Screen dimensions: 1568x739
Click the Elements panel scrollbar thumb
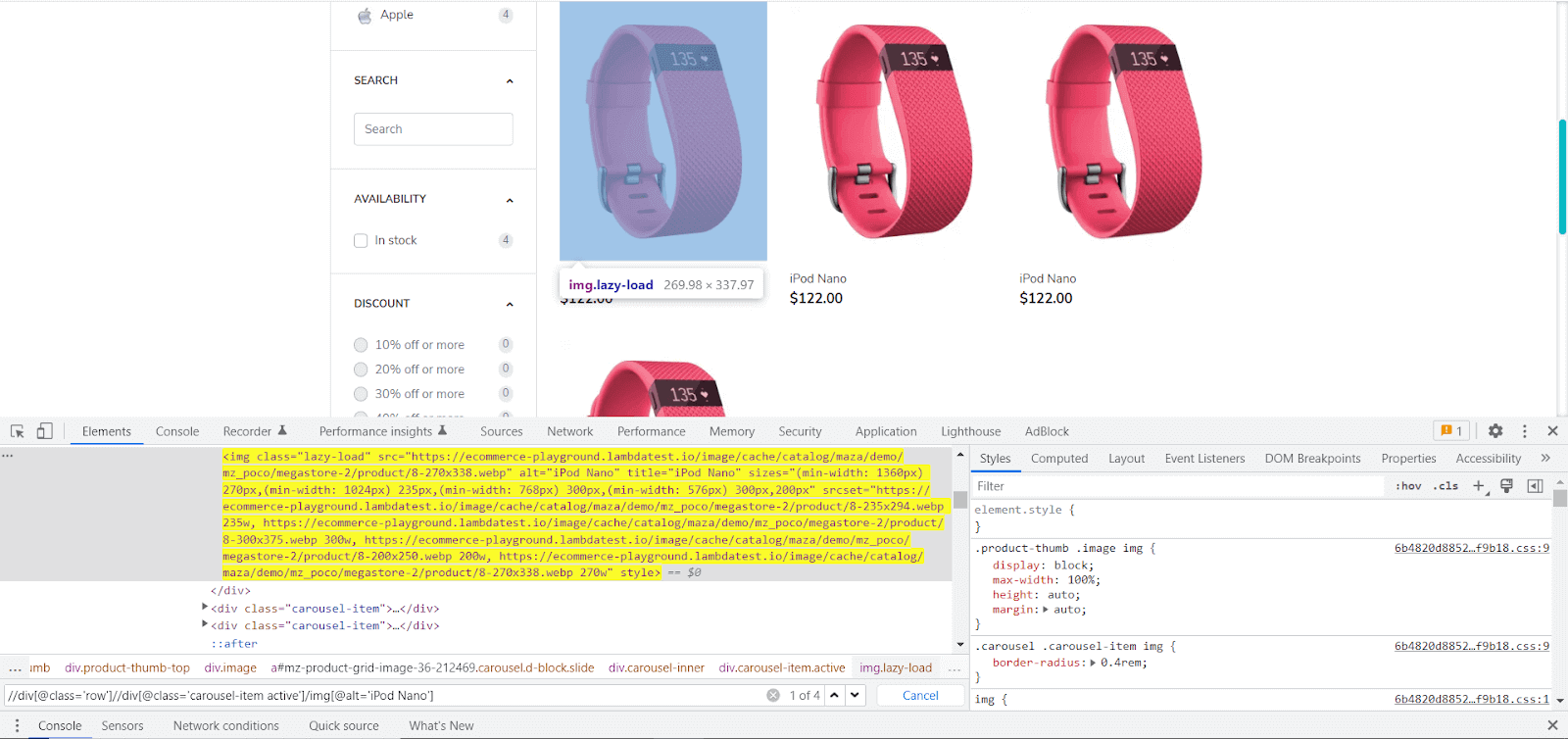[960, 500]
